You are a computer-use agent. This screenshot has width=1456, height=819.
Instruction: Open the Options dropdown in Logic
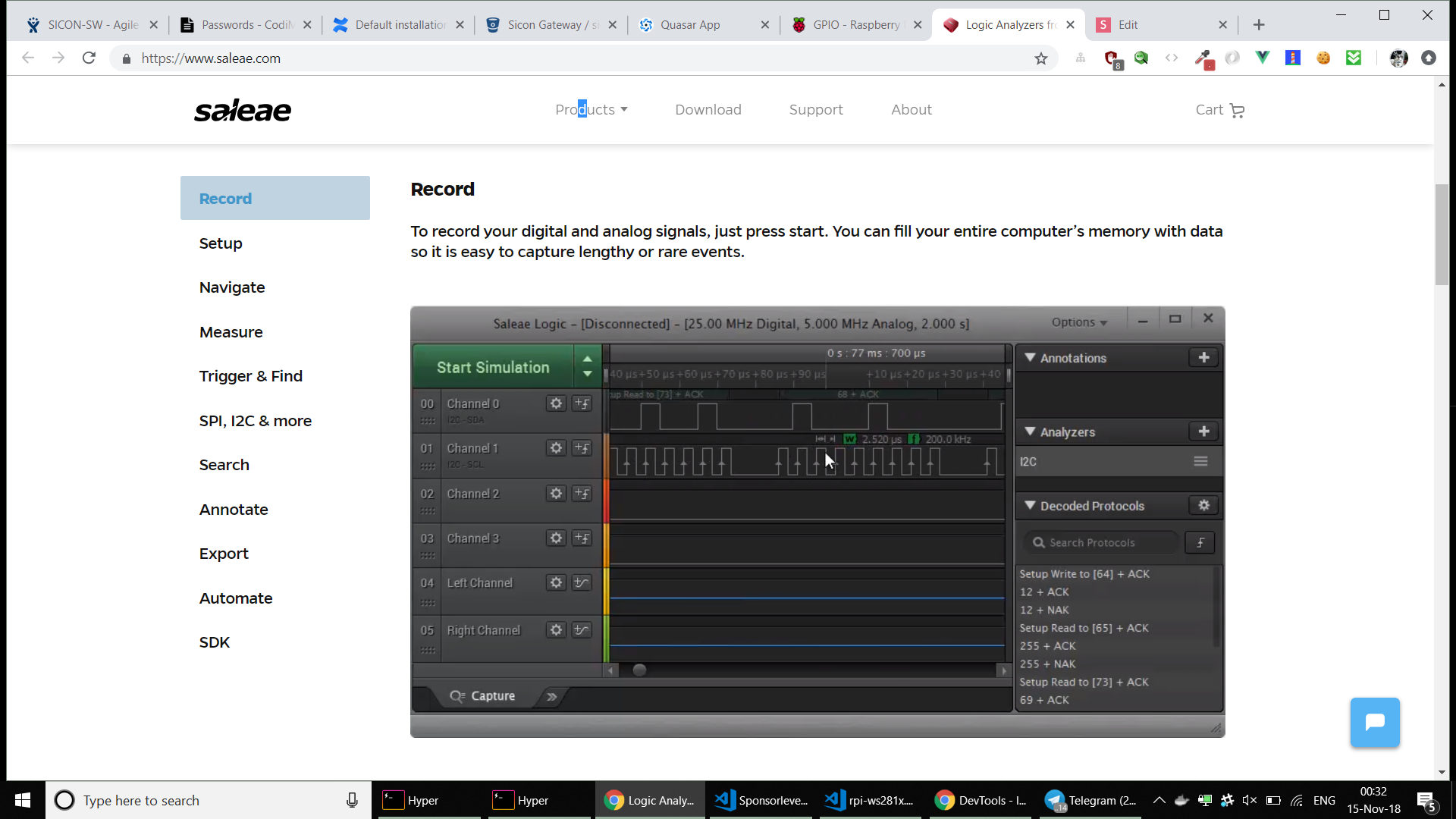(x=1078, y=322)
